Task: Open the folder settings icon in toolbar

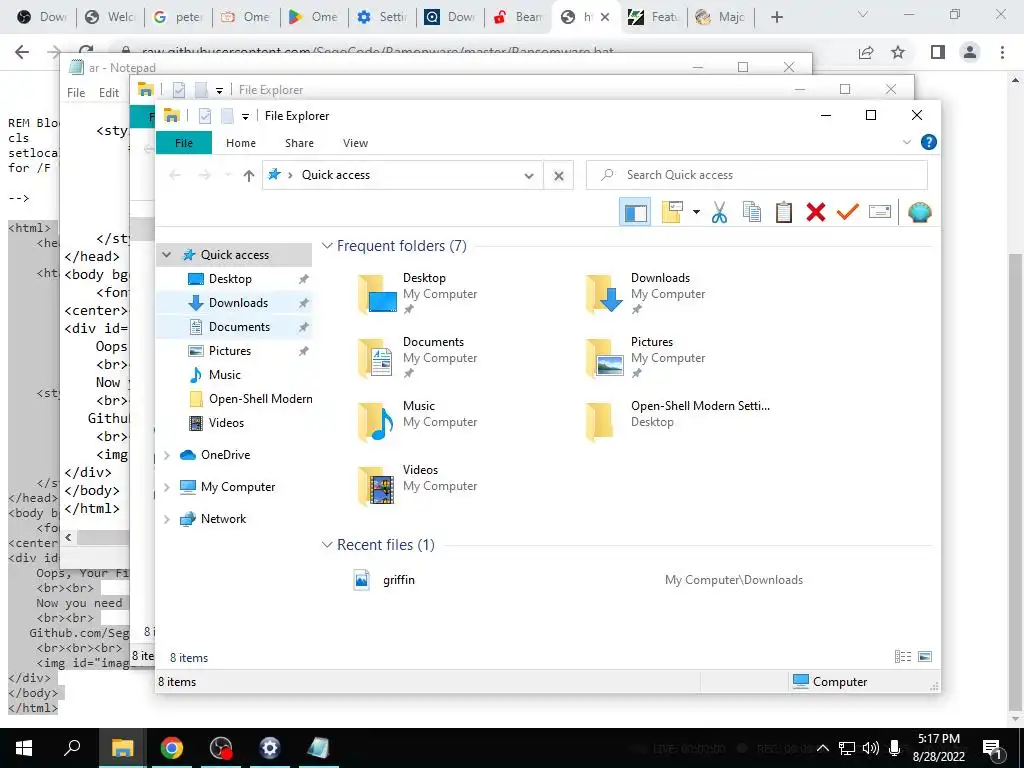Action: coord(672,212)
